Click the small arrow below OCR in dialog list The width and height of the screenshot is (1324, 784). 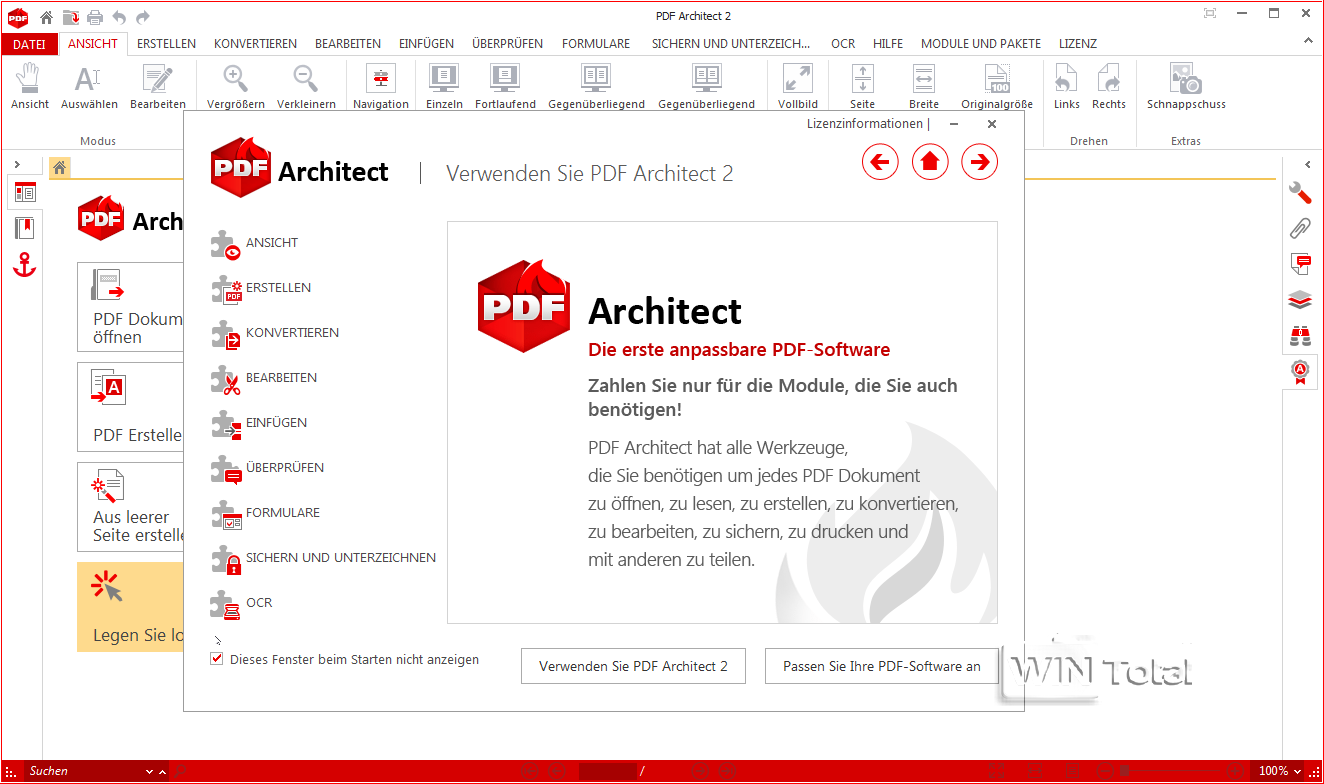pyautogui.click(x=218, y=640)
